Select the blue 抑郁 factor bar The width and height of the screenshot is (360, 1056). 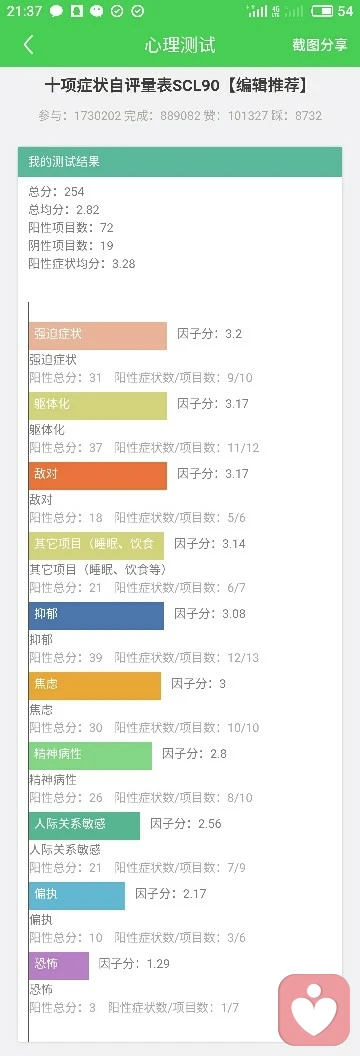point(96,616)
